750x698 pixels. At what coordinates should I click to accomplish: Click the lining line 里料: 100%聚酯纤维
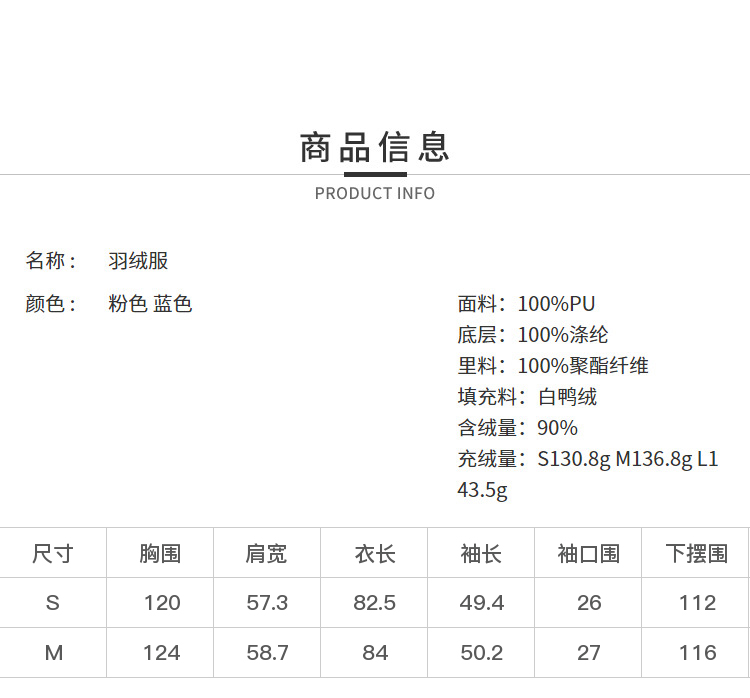(x=553, y=366)
